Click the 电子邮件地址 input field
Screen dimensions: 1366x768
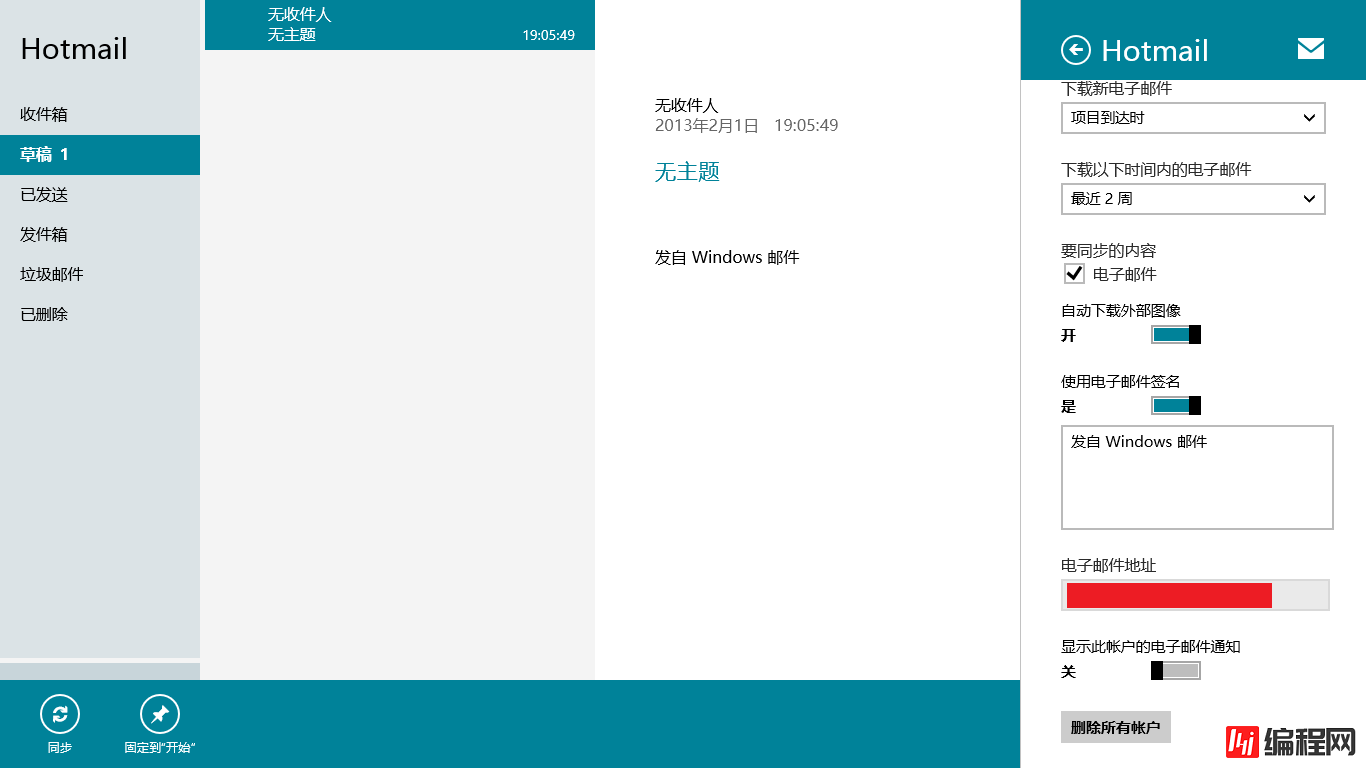1195,595
